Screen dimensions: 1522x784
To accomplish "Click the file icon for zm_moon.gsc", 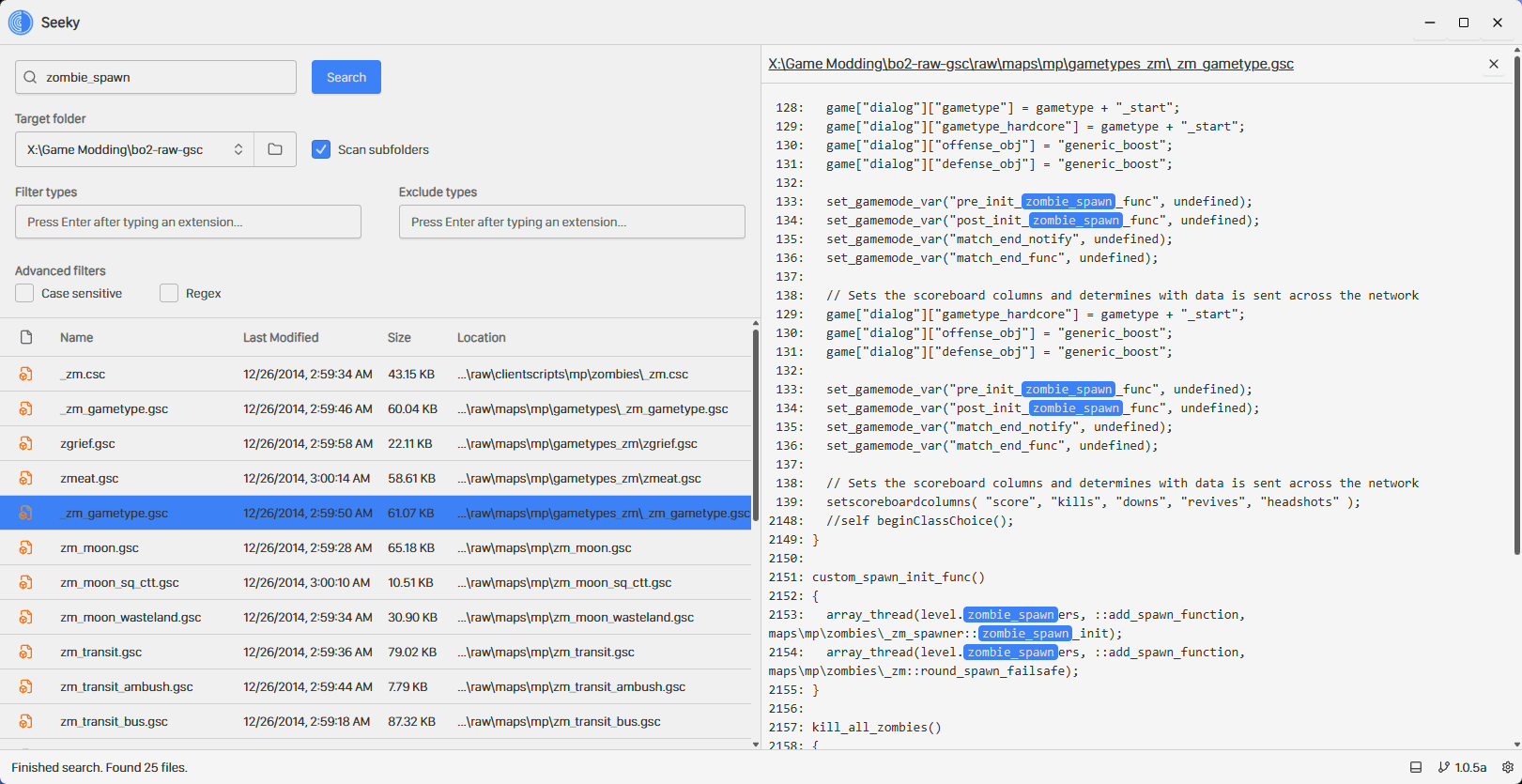I will (x=26, y=547).
